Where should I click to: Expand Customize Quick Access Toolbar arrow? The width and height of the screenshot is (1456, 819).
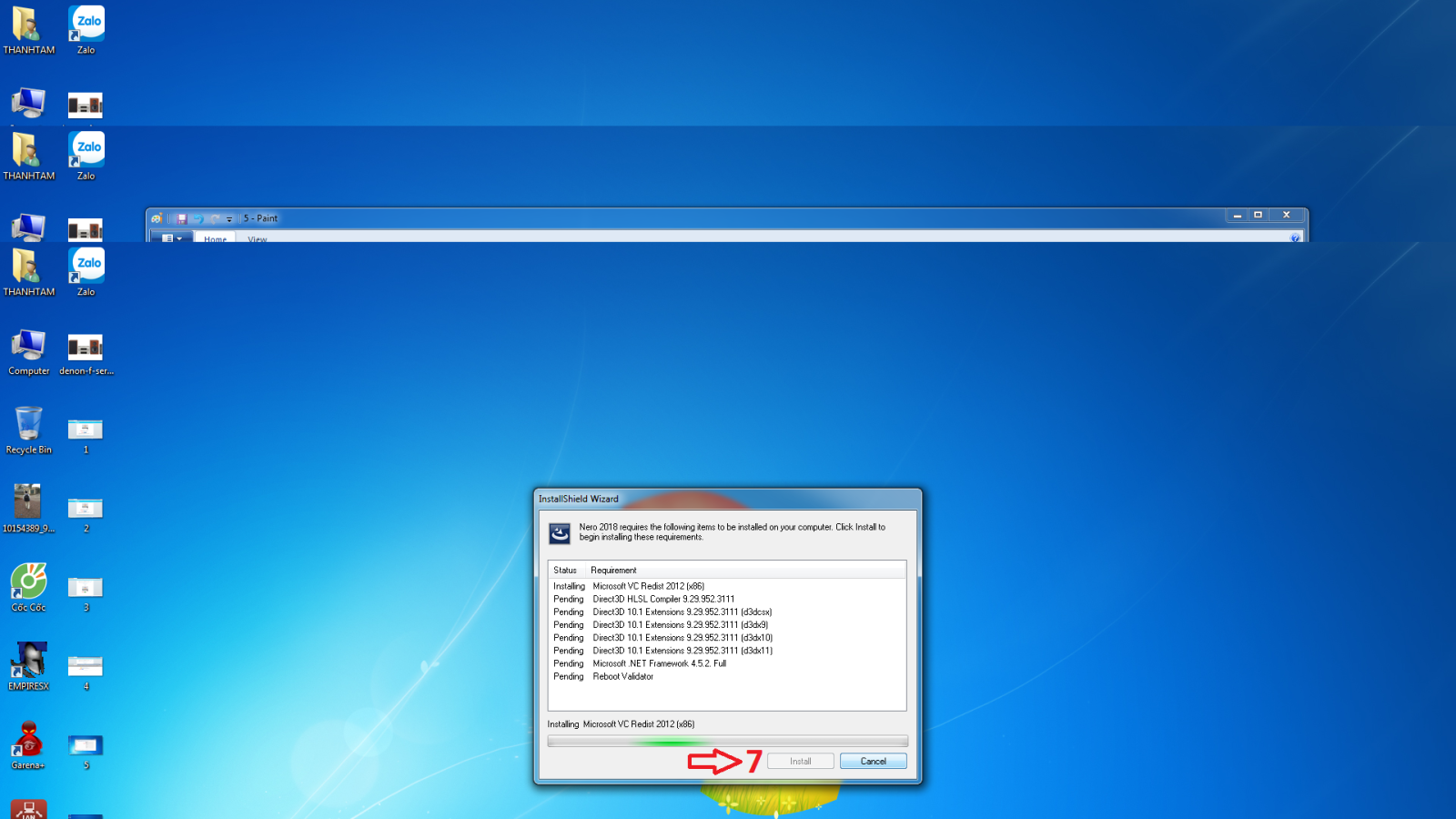point(229,219)
